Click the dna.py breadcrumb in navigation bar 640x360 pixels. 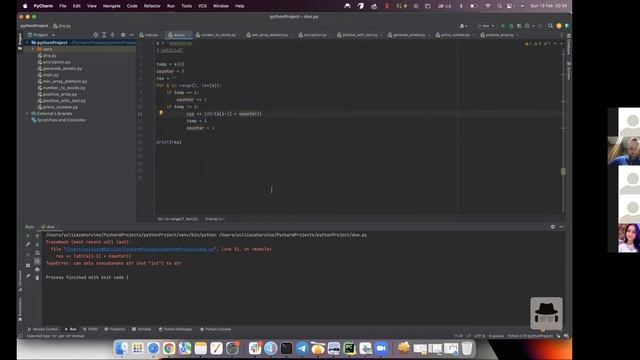pos(62,26)
